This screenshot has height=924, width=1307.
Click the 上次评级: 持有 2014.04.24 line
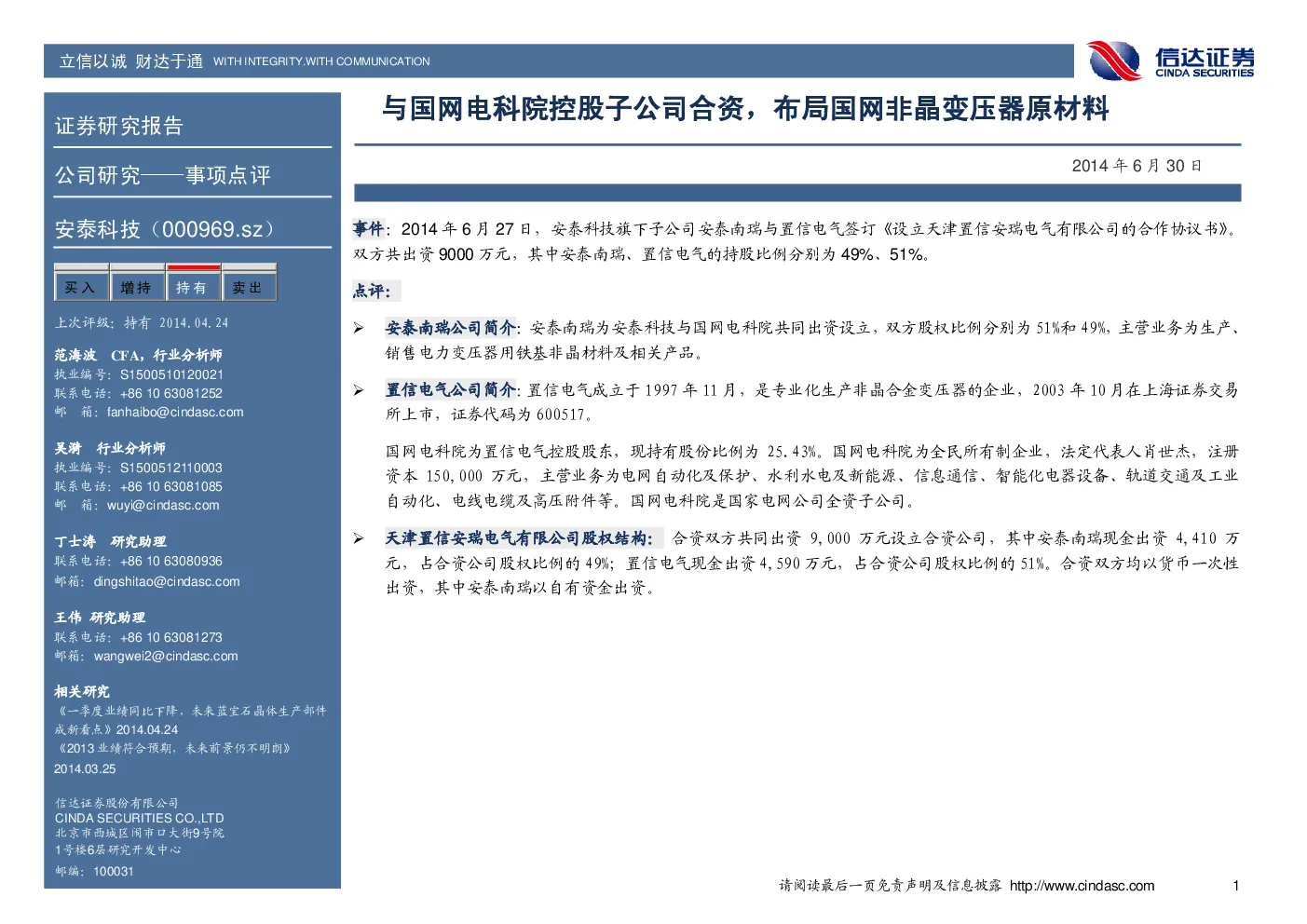pyautogui.click(x=142, y=322)
